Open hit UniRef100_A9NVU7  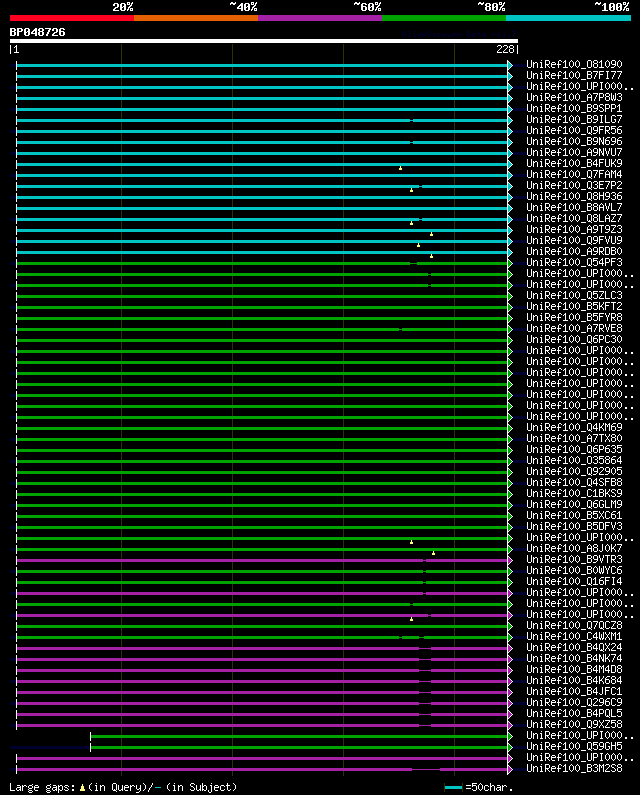tap(574, 153)
